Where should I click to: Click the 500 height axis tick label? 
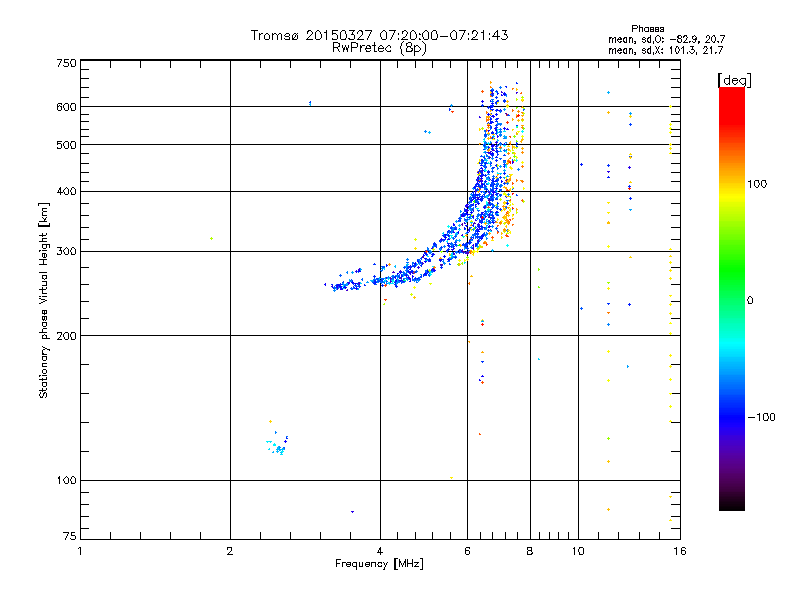point(66,145)
